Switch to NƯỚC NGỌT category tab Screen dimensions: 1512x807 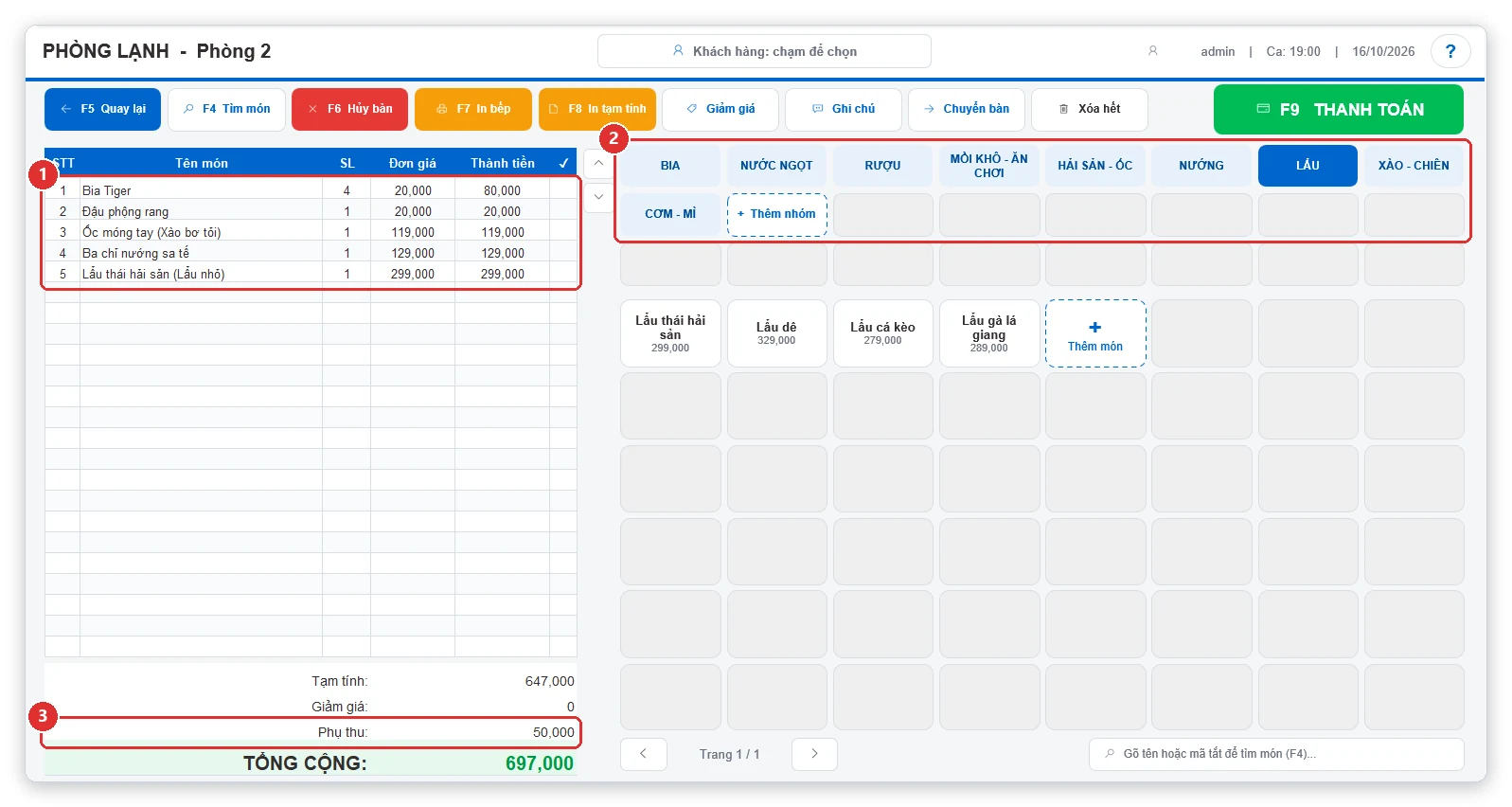776,166
